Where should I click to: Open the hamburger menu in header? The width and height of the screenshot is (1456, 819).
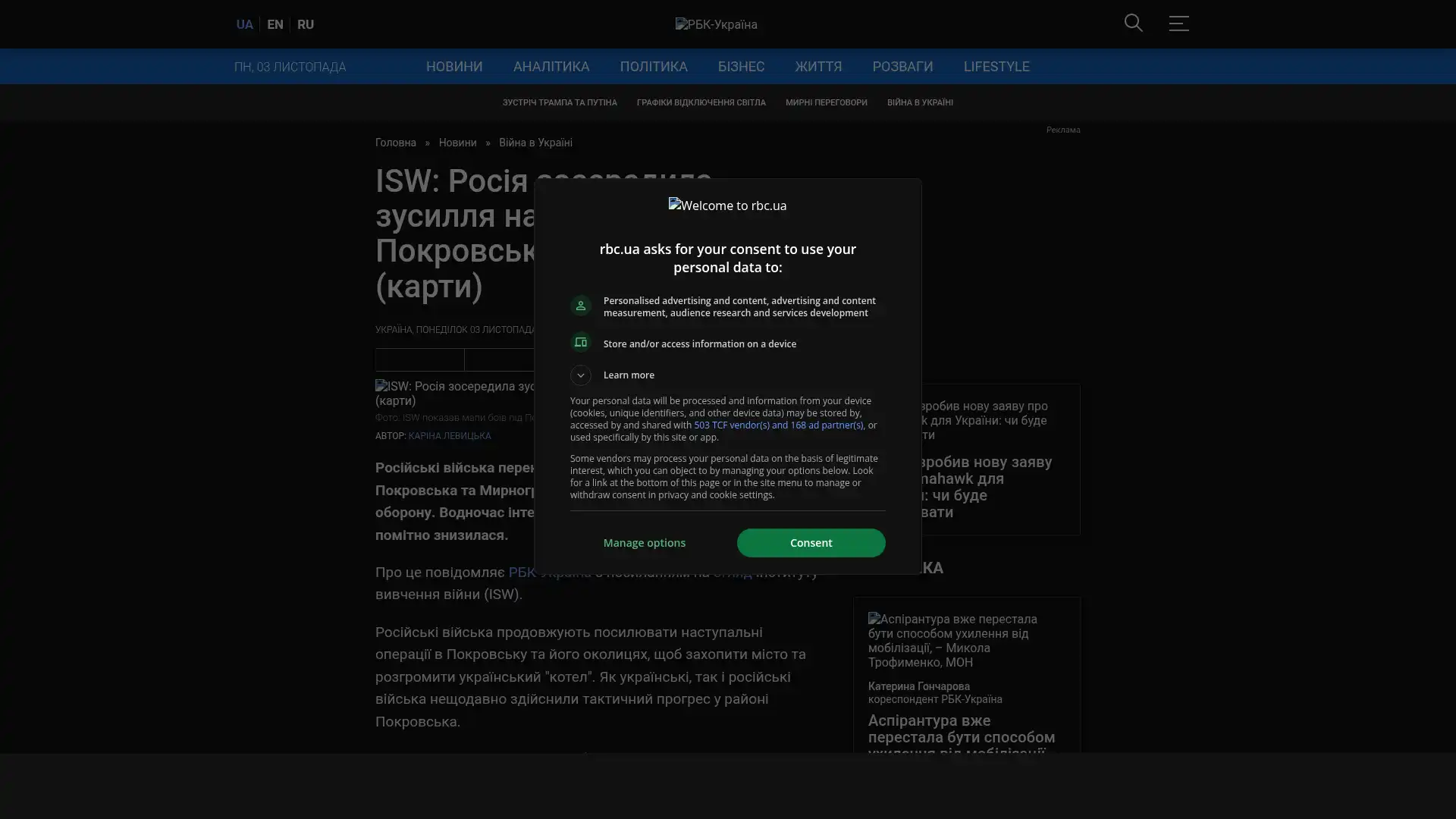[1178, 24]
